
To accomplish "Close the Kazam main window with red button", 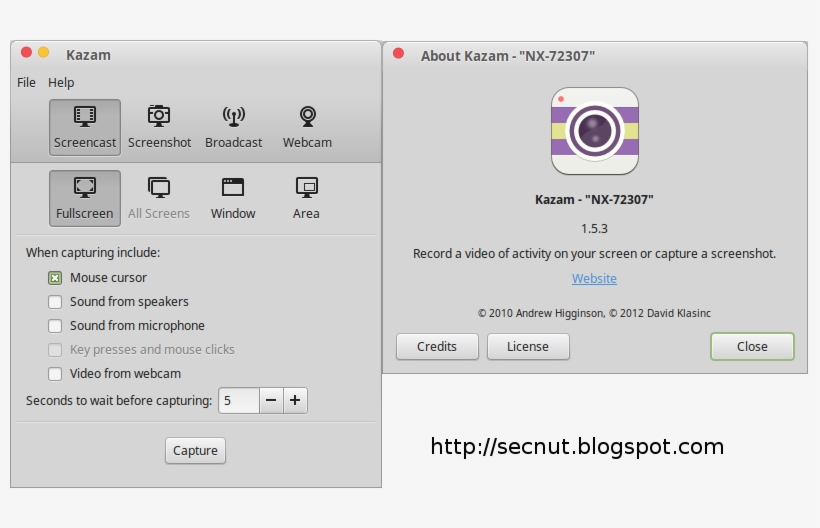I will click(26, 52).
